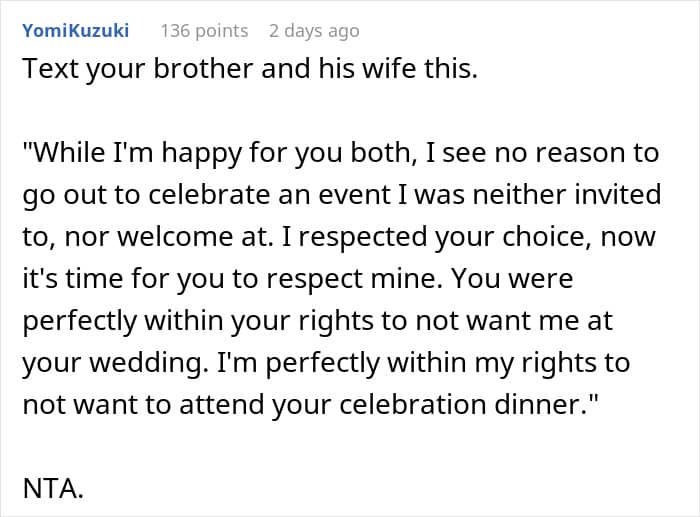Click the line starting 'your wedding.'
Image resolution: width=700 pixels, height=517 pixels.
click(326, 363)
